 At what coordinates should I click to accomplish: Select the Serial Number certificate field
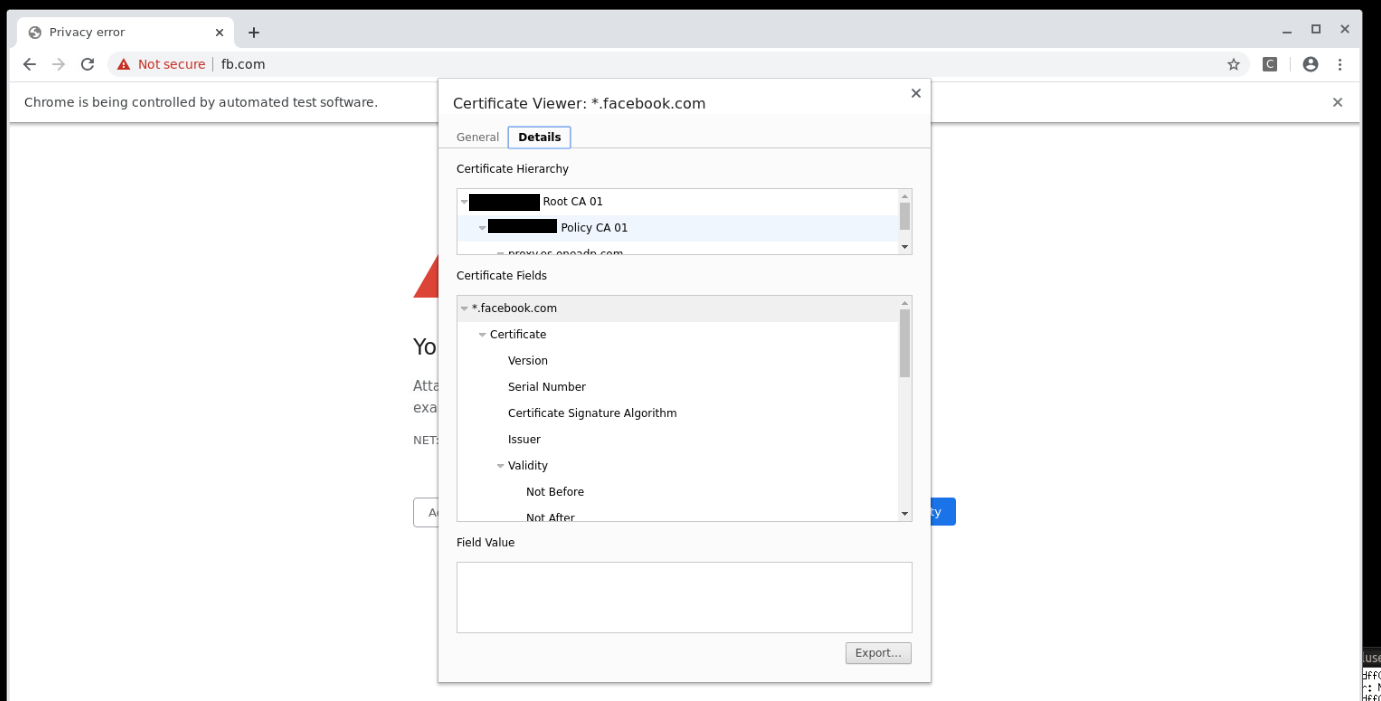[x=547, y=386]
